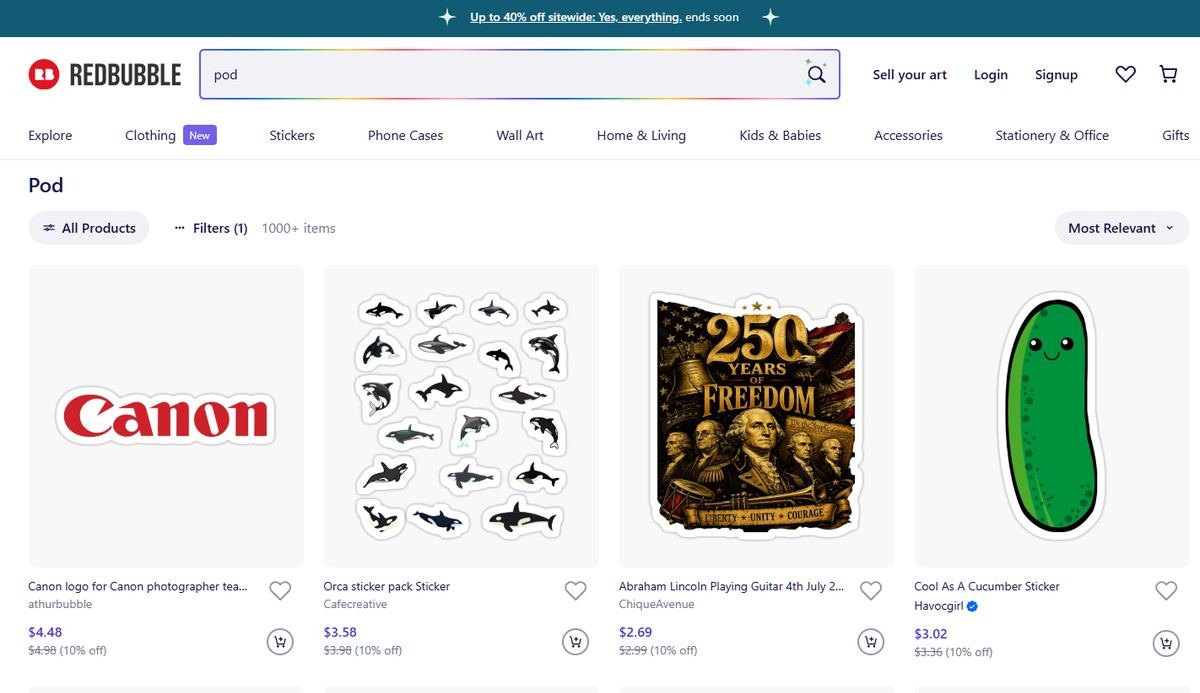The height and width of the screenshot is (693, 1200).
Task: Open the Stickers menu
Action: 292,135
